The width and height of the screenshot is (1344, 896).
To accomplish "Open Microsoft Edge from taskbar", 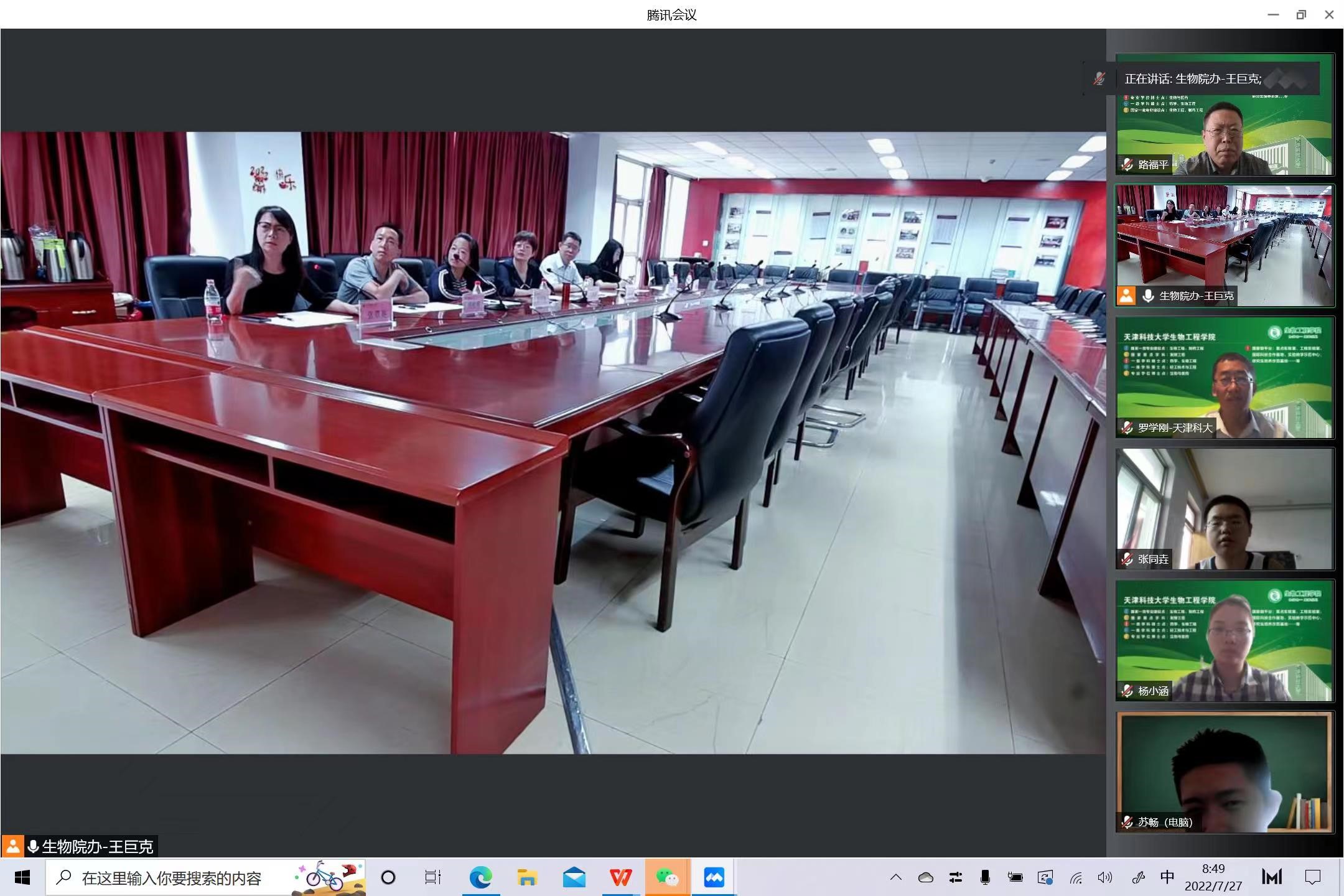I will (480, 877).
